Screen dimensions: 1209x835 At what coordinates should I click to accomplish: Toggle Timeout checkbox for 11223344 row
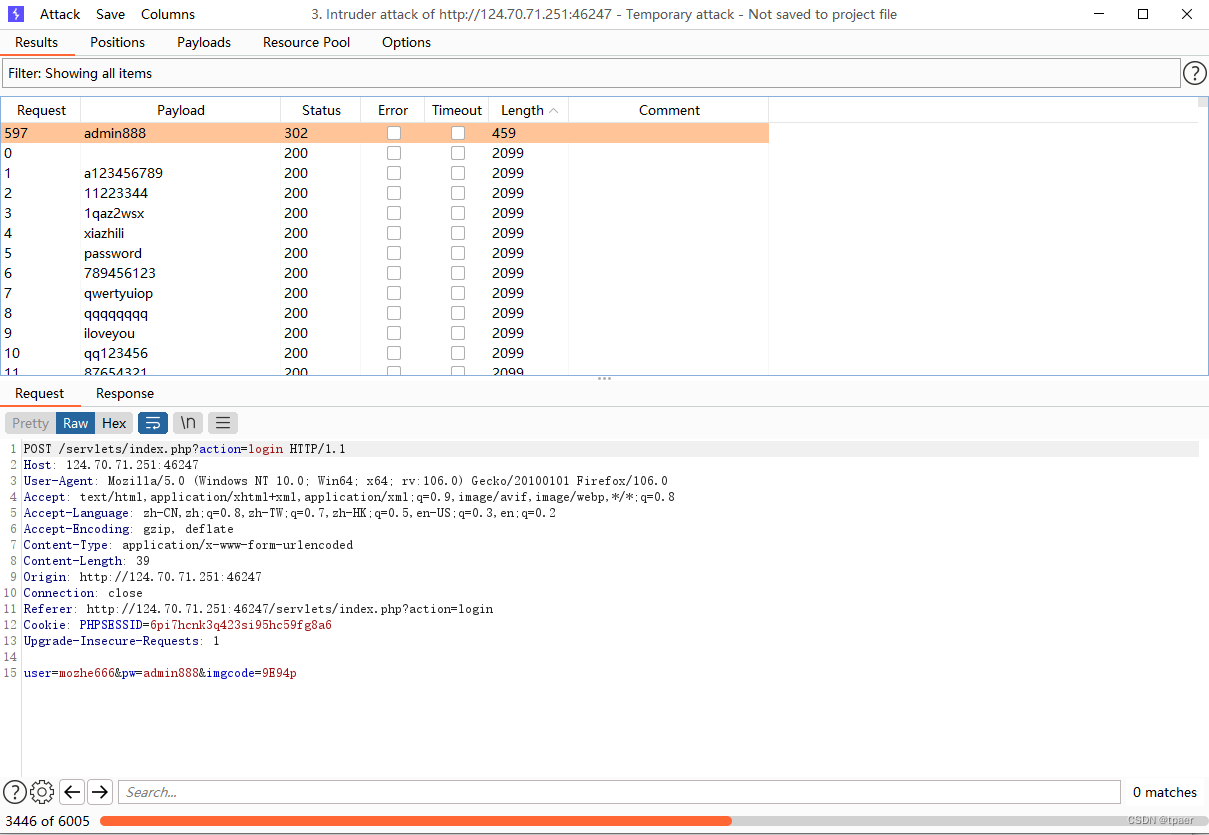(x=458, y=193)
